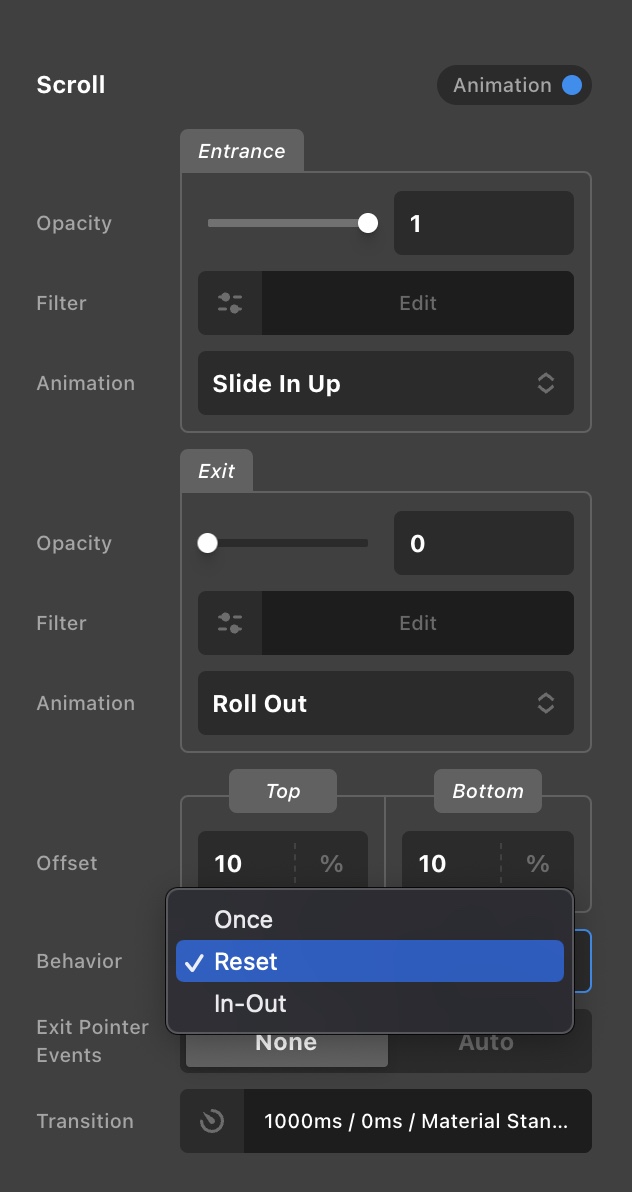Click the Transition timer icon
The height and width of the screenshot is (1192, 632).
[x=212, y=1121]
